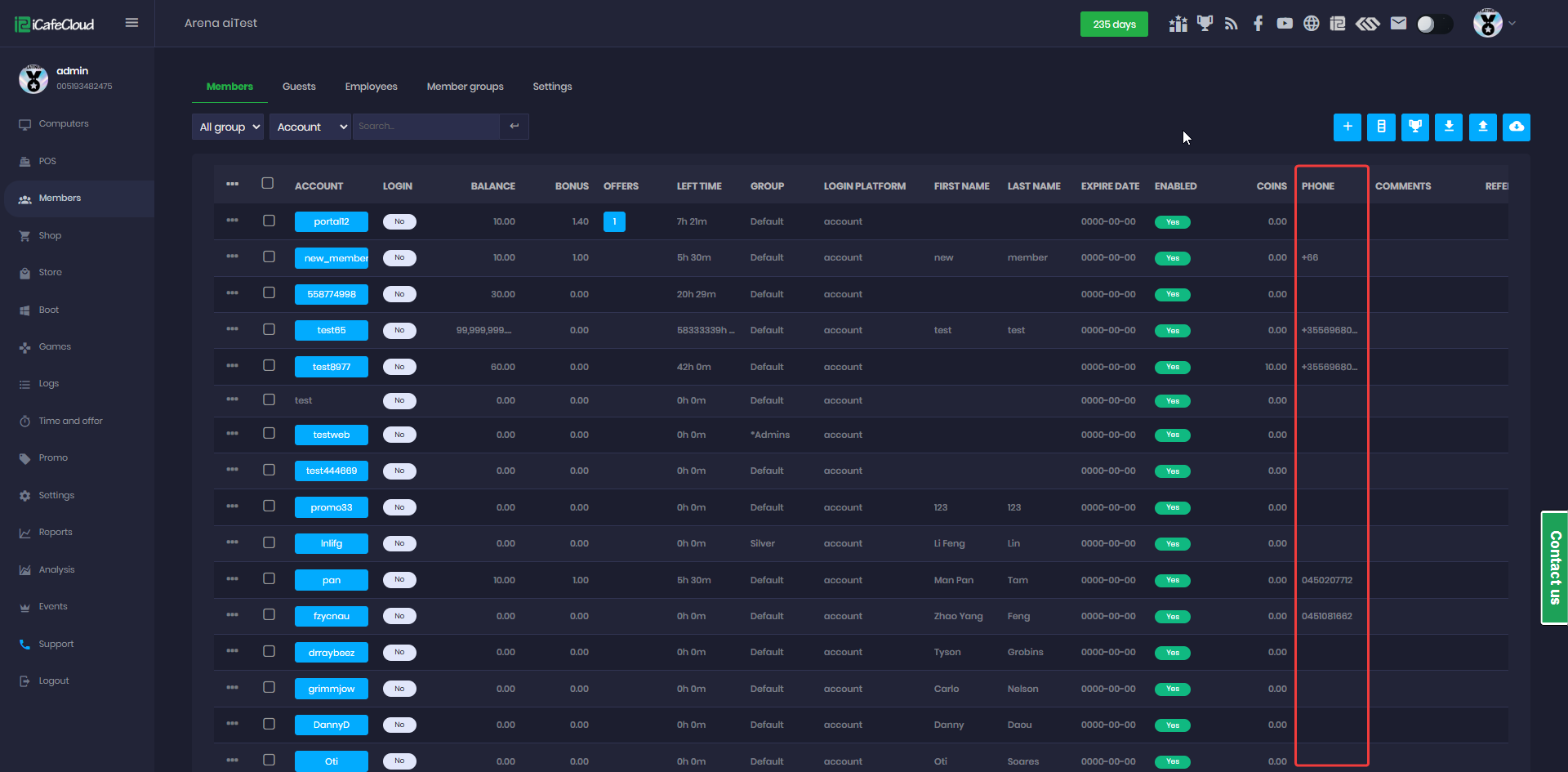Toggle the hamburger sidebar menu icon
Image resolution: width=1568 pixels, height=772 pixels.
(x=131, y=23)
